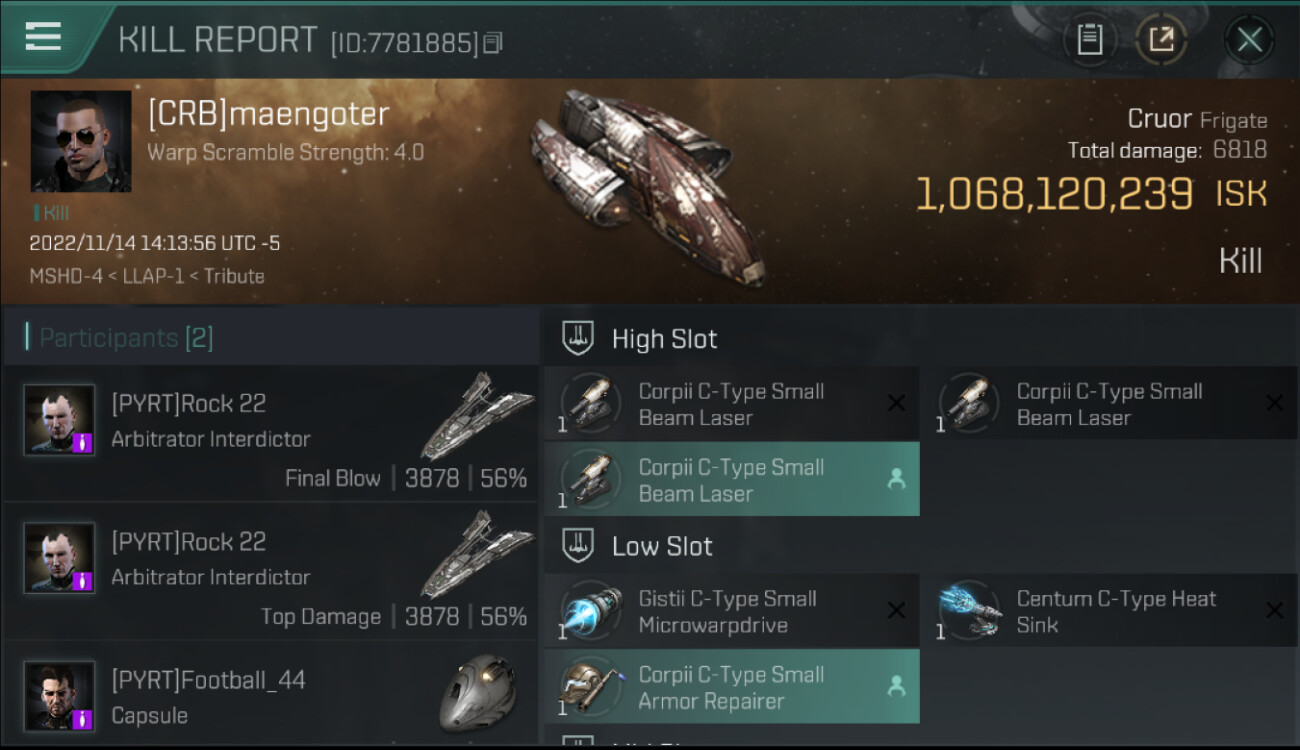The image size is (1300, 750).
Task: Copy the kill report ID
Action: pyautogui.click(x=492, y=43)
